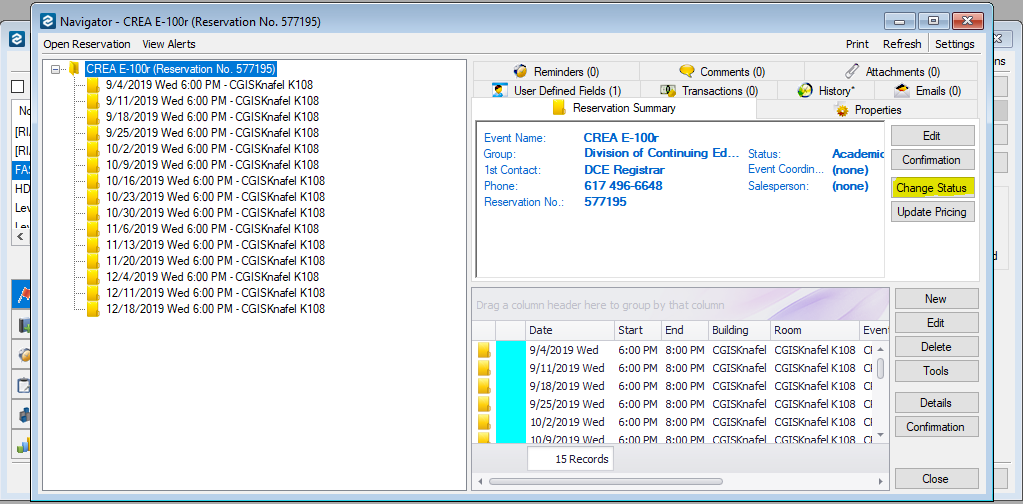Open the Transactions (0) tab

(x=708, y=91)
